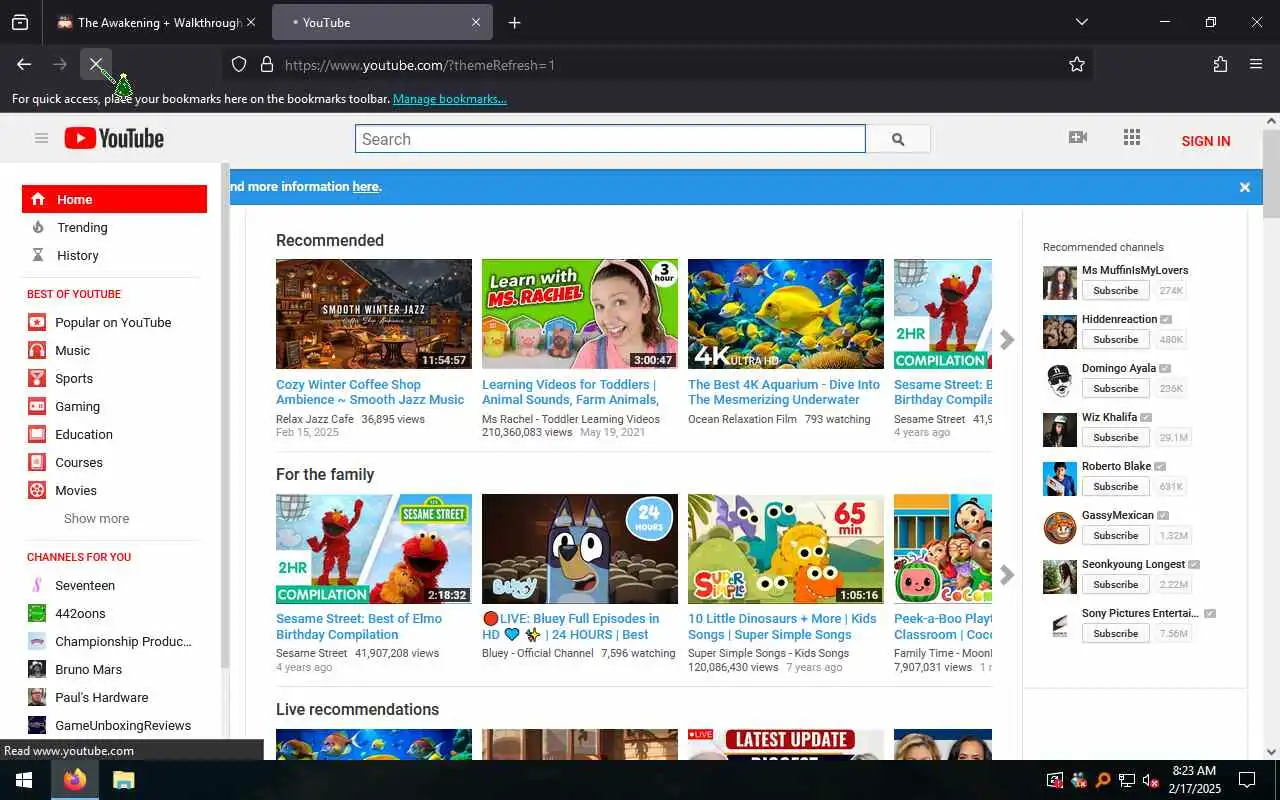
Task: Click the Education icon in sidebar
Action: (37, 434)
